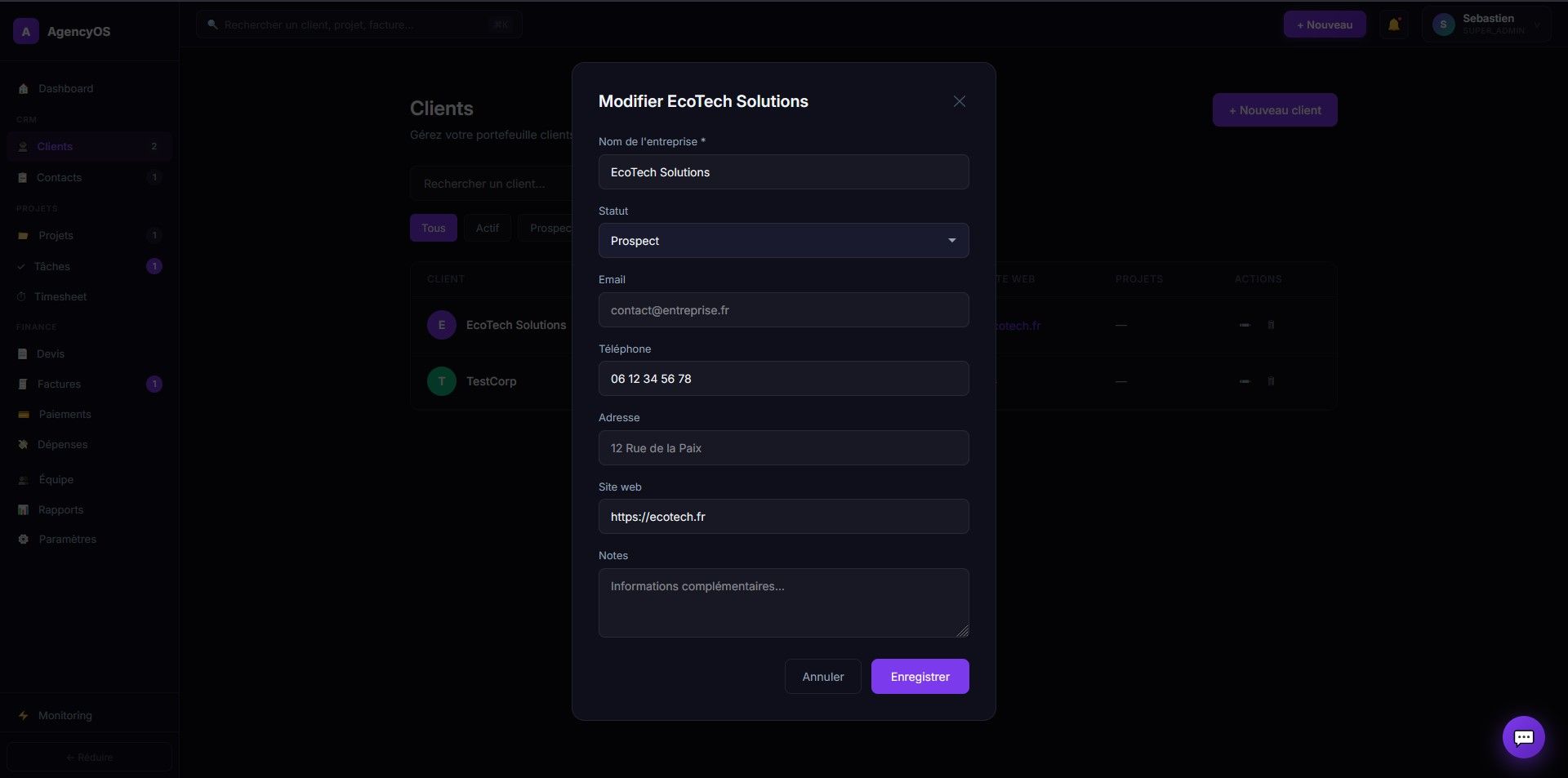Open Tâches in the sidebar

tap(90, 267)
